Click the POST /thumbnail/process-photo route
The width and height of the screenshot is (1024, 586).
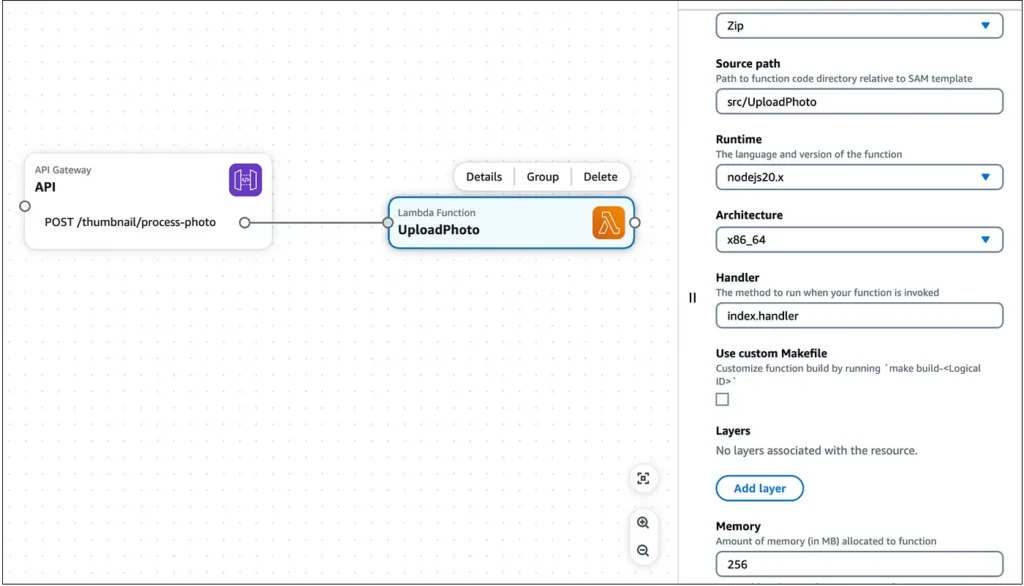(x=130, y=222)
